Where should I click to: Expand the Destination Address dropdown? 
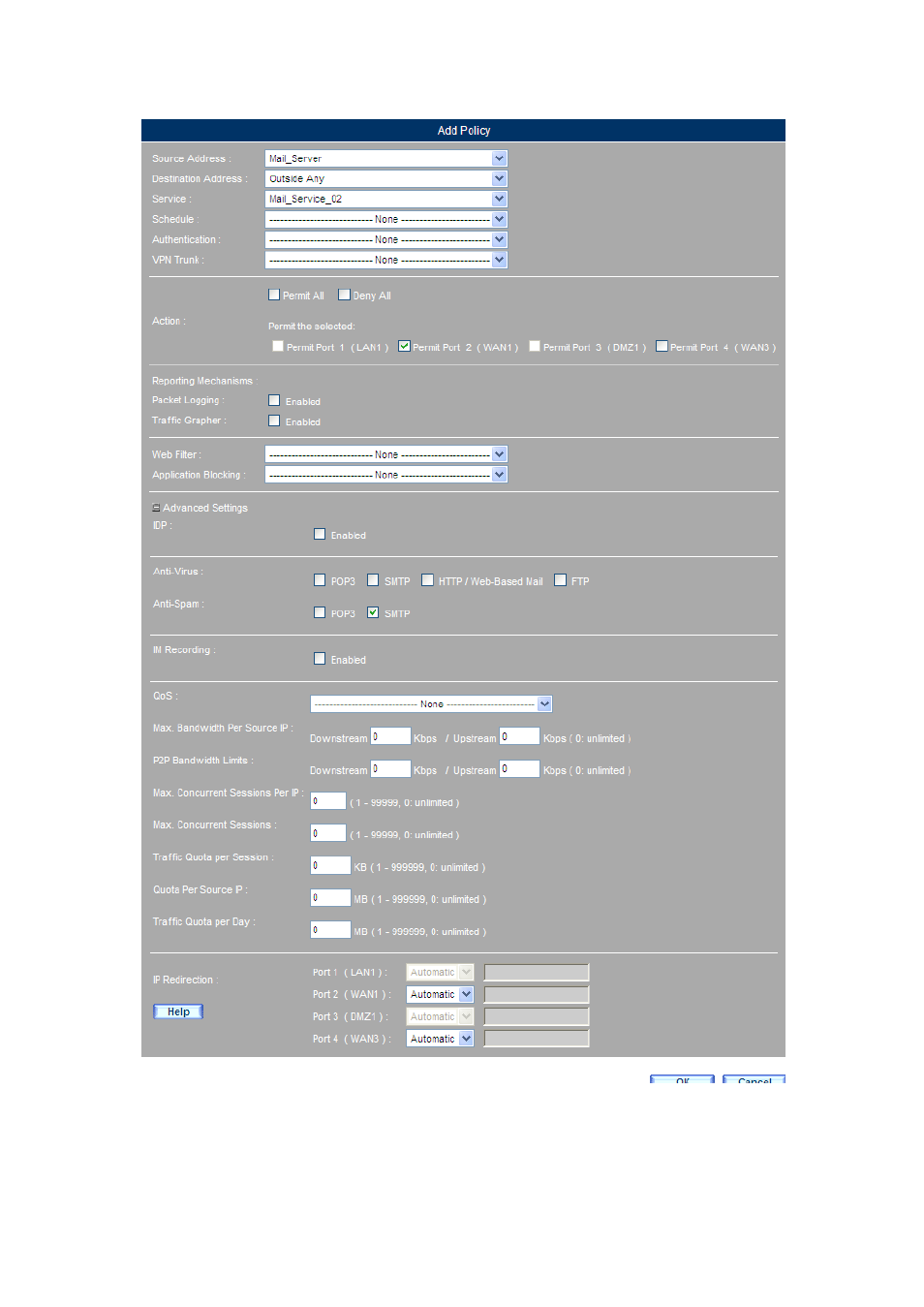499,179
